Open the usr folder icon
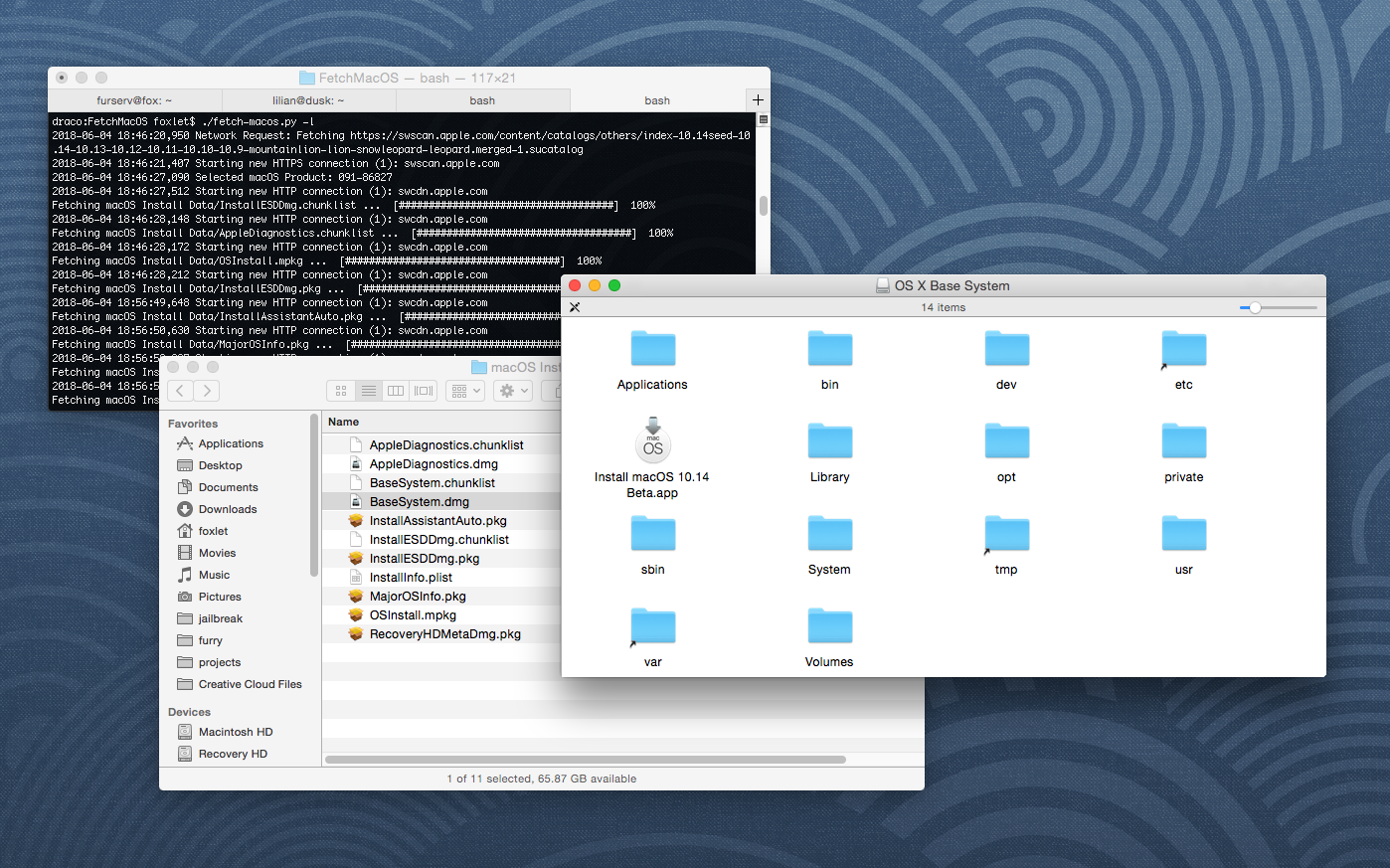The image size is (1390, 868). click(1183, 534)
